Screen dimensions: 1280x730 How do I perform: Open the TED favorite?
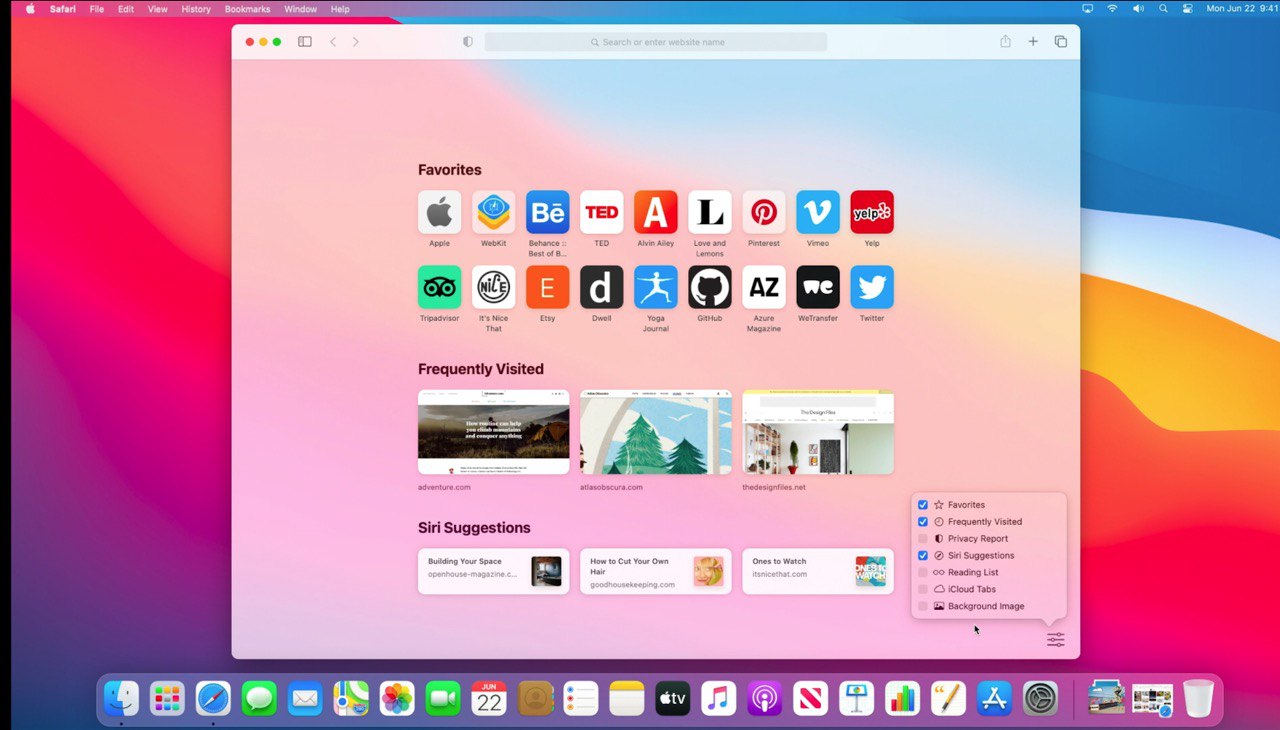tap(601, 212)
